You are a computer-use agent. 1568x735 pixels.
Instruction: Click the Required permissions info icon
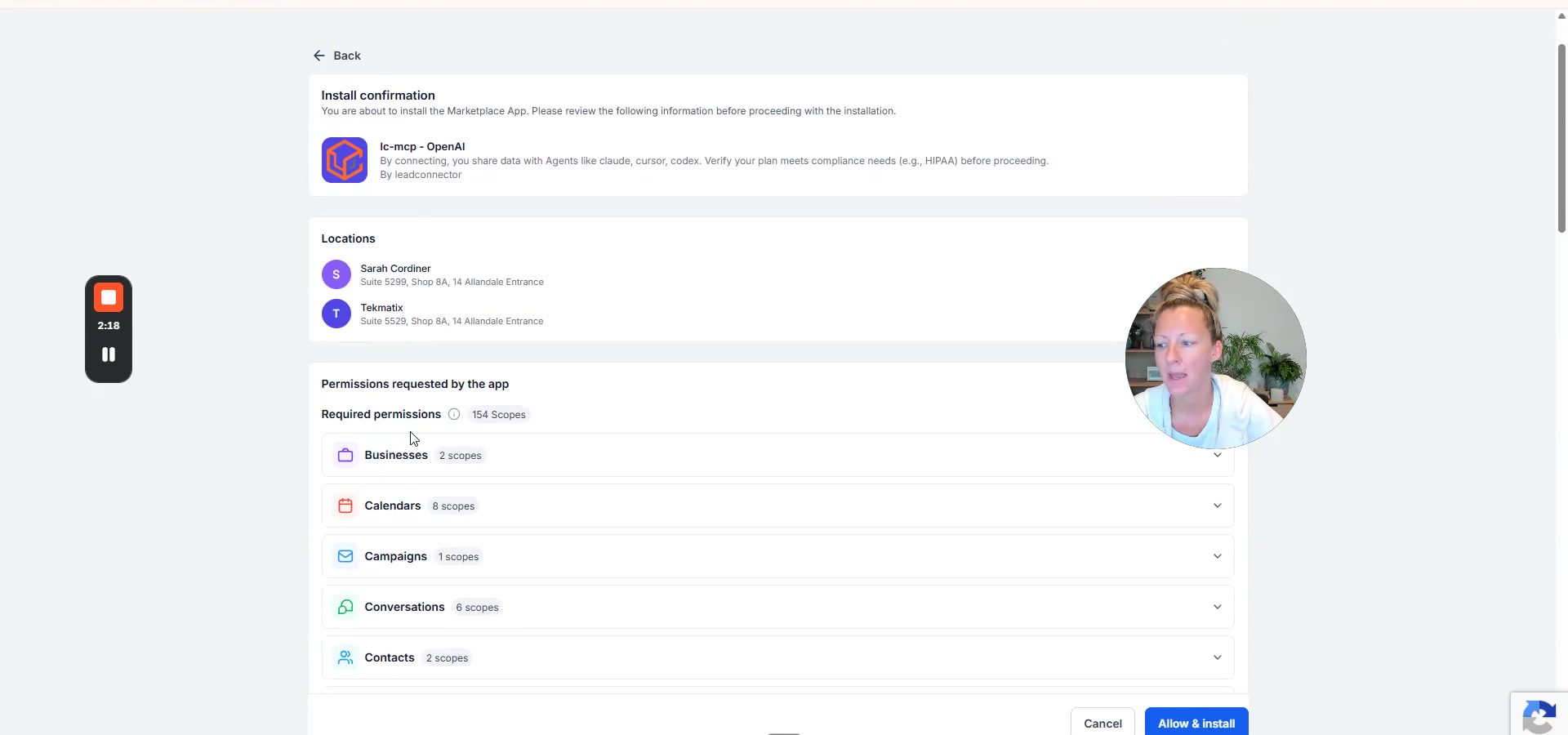[x=454, y=414]
